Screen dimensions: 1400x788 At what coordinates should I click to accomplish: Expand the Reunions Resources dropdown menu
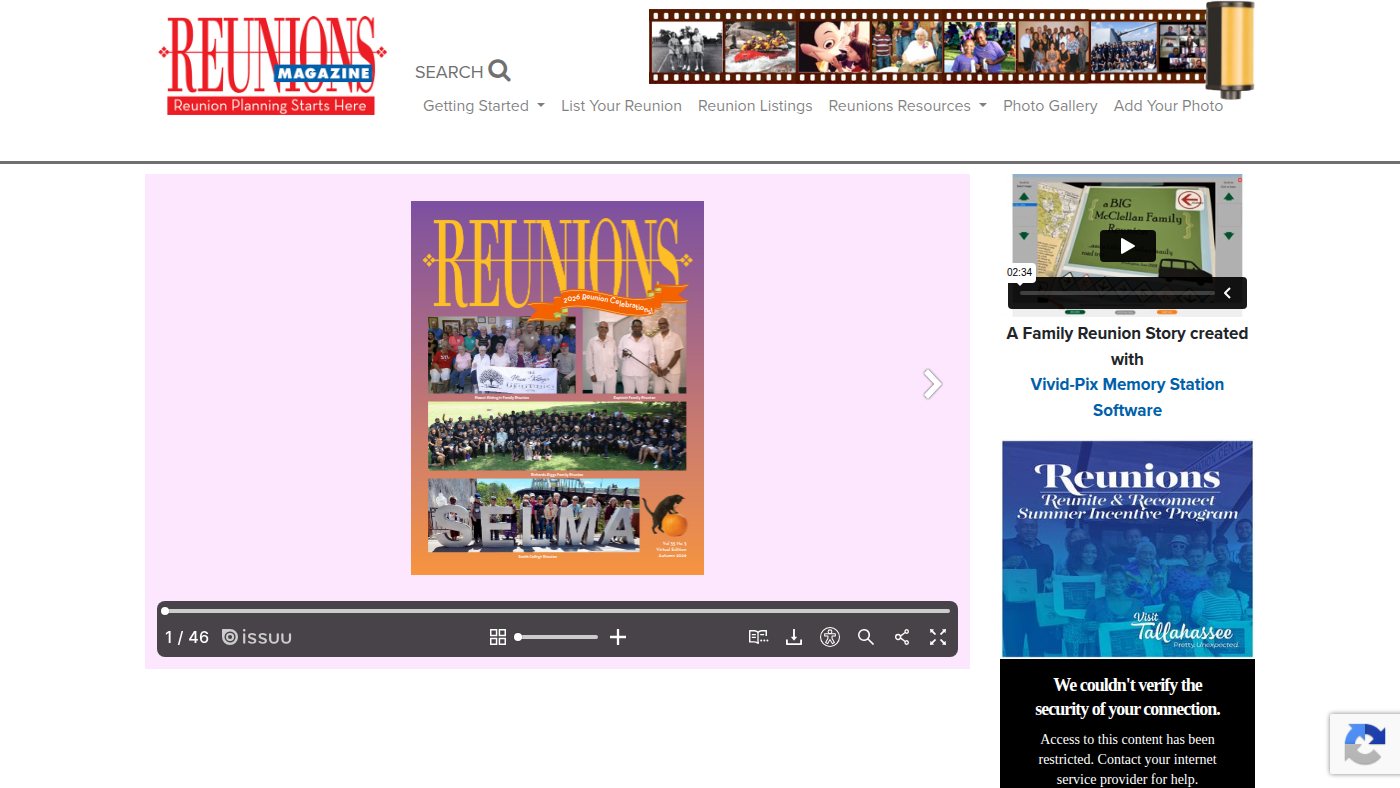click(907, 106)
